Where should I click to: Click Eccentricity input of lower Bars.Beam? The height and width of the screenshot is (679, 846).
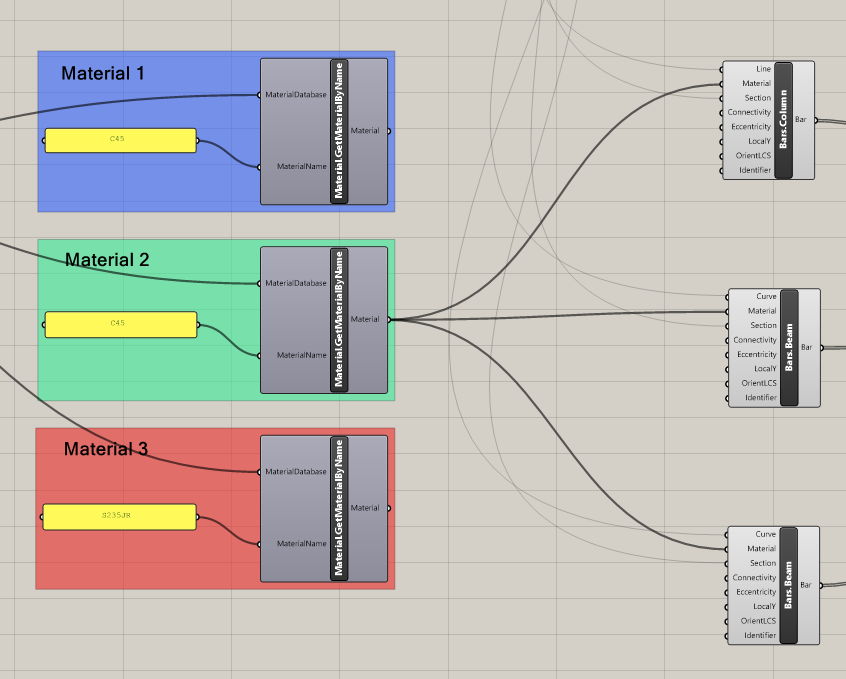[756, 592]
